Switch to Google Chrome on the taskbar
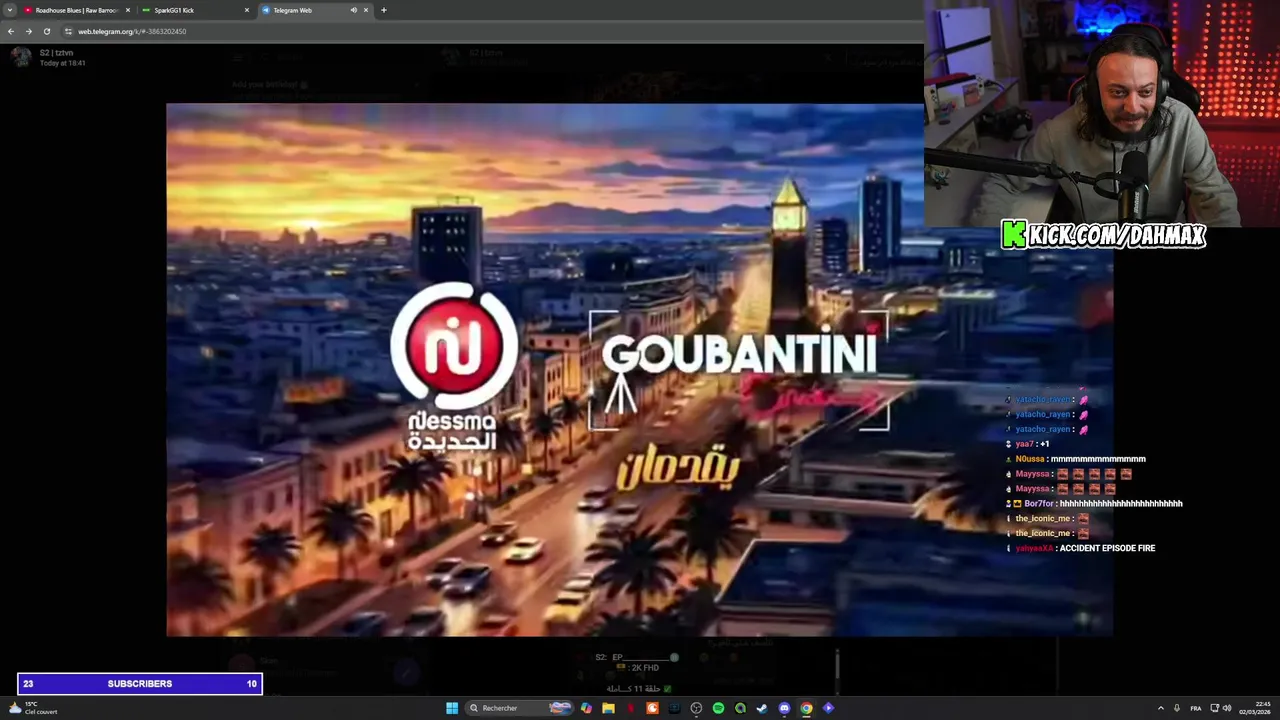The width and height of the screenshot is (1280, 720). coord(806,708)
